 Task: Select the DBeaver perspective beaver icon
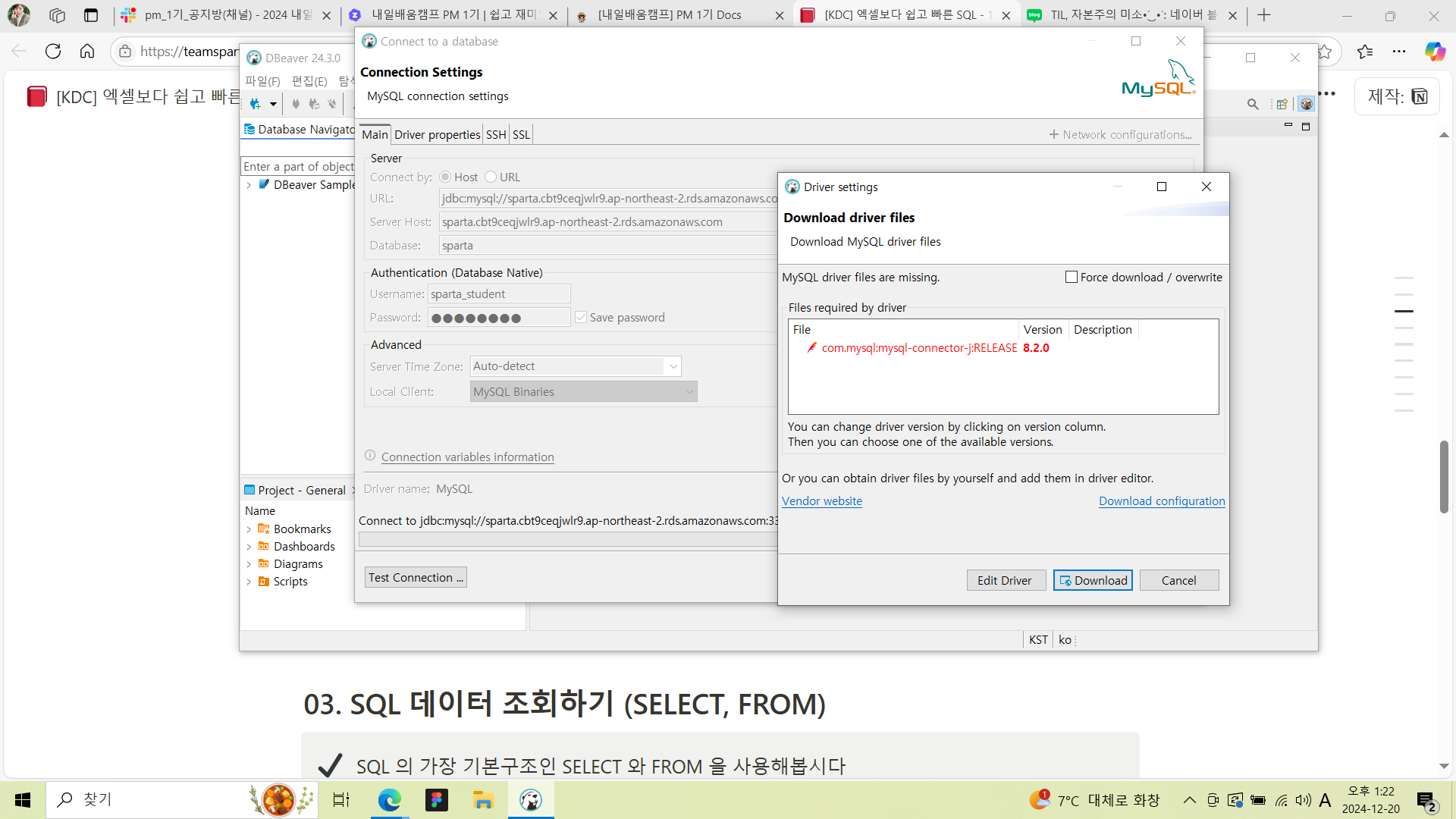tap(1306, 104)
